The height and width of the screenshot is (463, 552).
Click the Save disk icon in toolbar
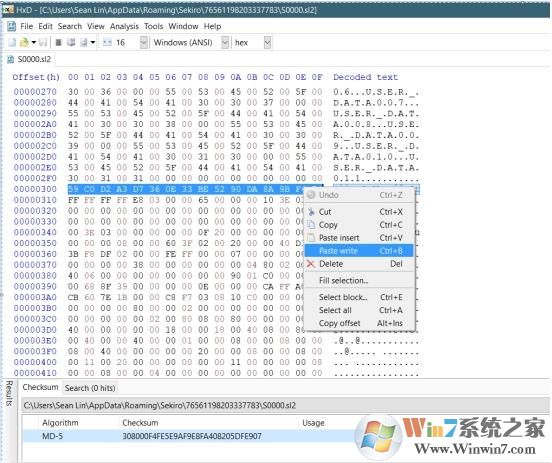pyautogui.click(x=43, y=43)
